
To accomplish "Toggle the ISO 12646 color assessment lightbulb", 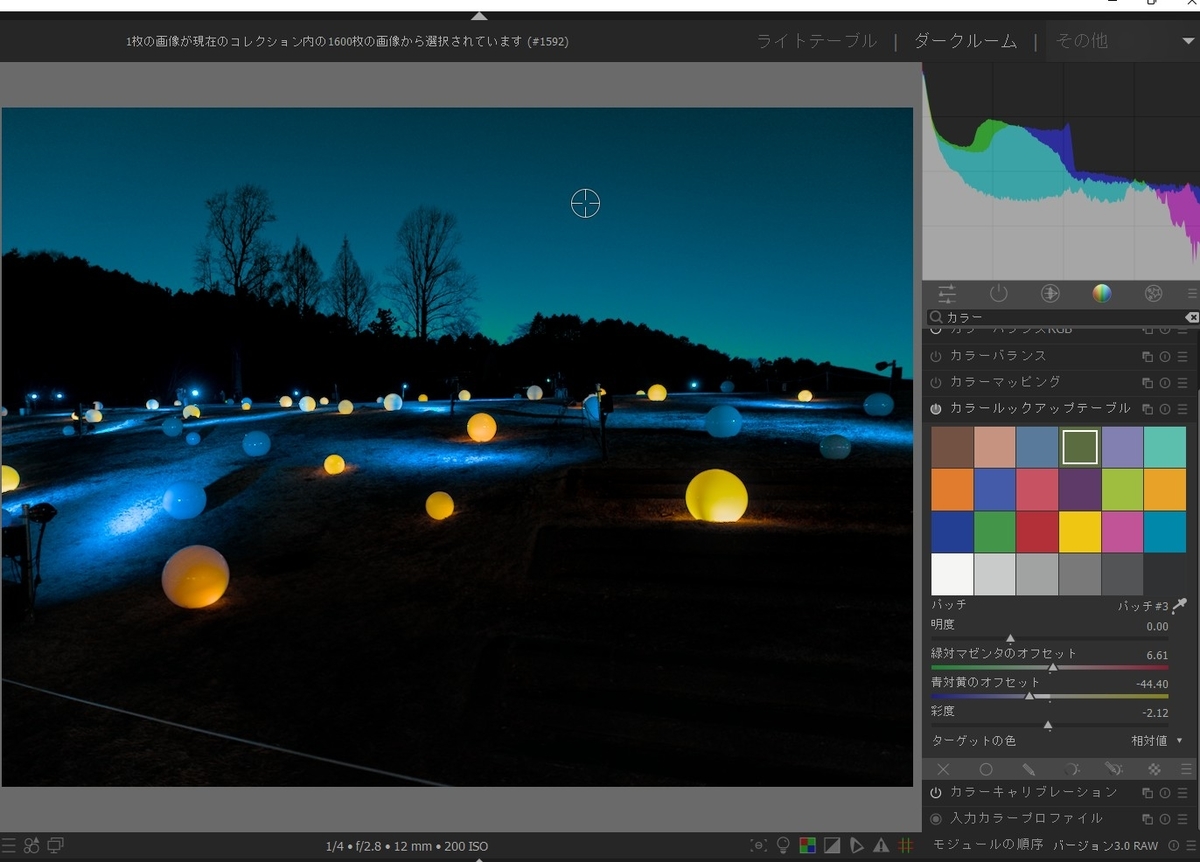I will [784, 845].
